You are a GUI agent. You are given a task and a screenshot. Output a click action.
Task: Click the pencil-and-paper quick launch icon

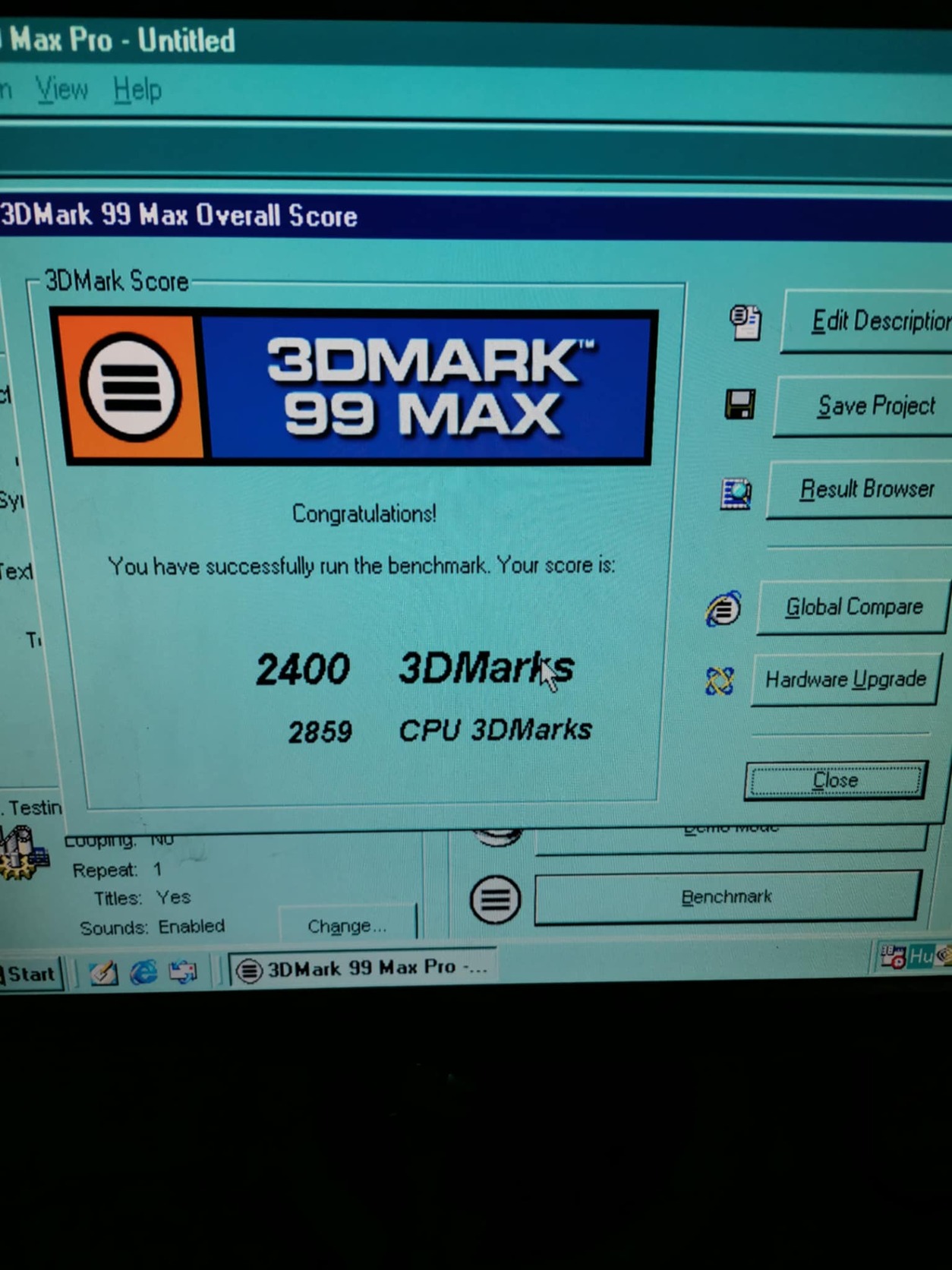click(103, 972)
